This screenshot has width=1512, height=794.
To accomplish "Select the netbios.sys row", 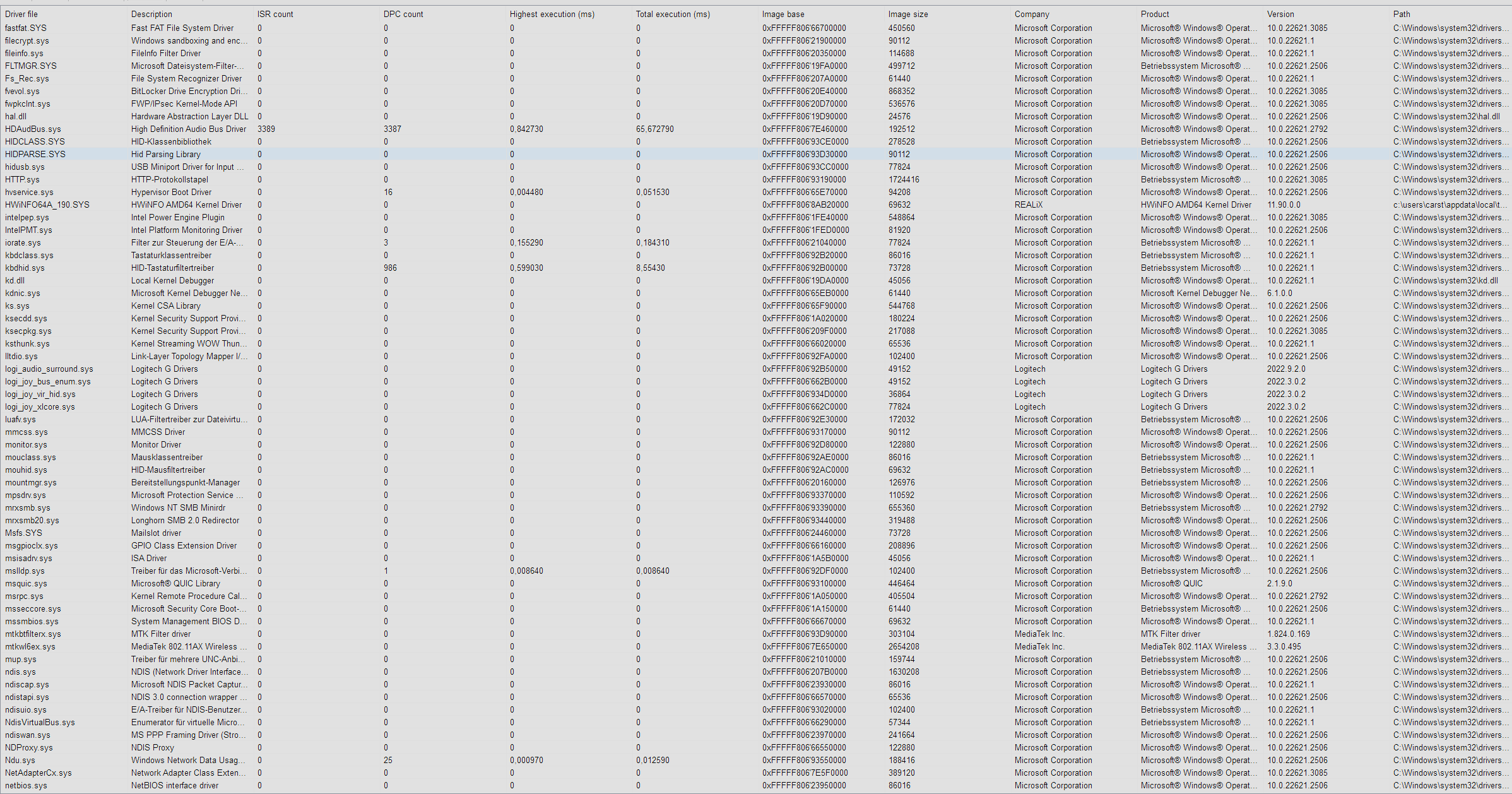I will 26,785.
